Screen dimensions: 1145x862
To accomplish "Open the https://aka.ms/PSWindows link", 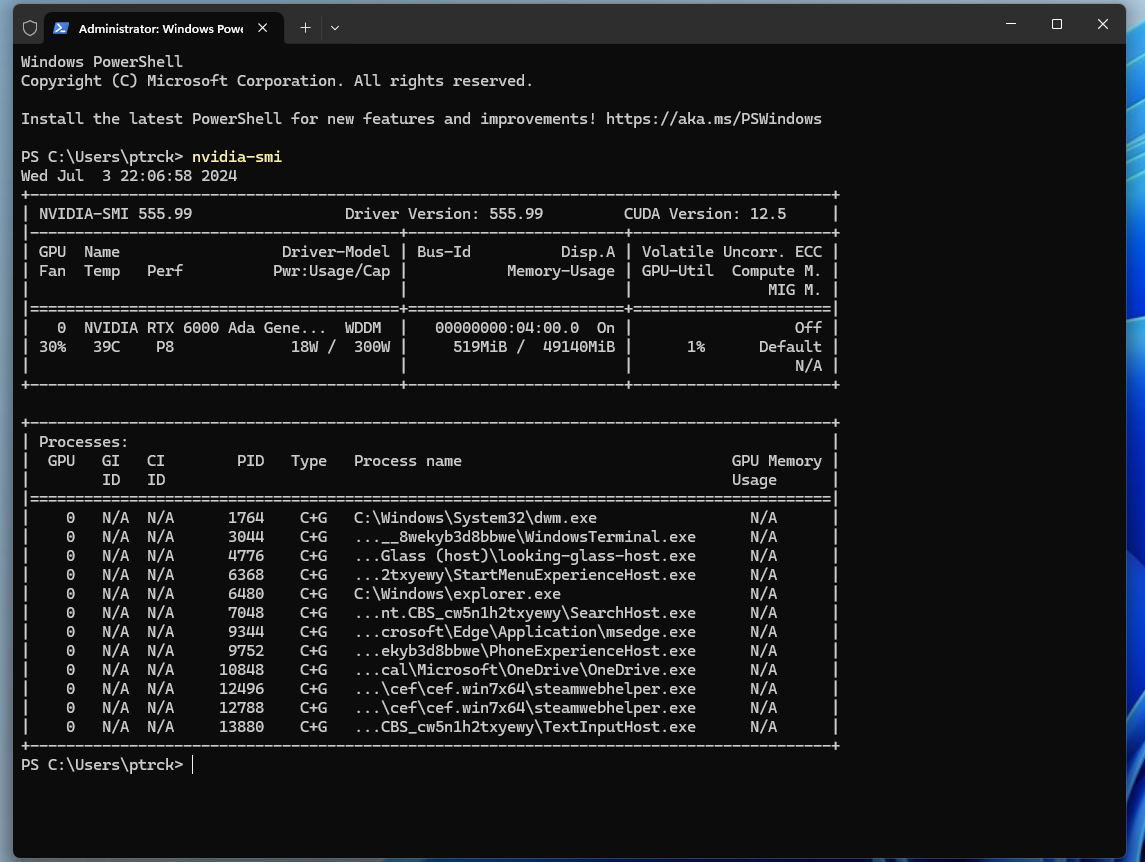I will (x=713, y=119).
